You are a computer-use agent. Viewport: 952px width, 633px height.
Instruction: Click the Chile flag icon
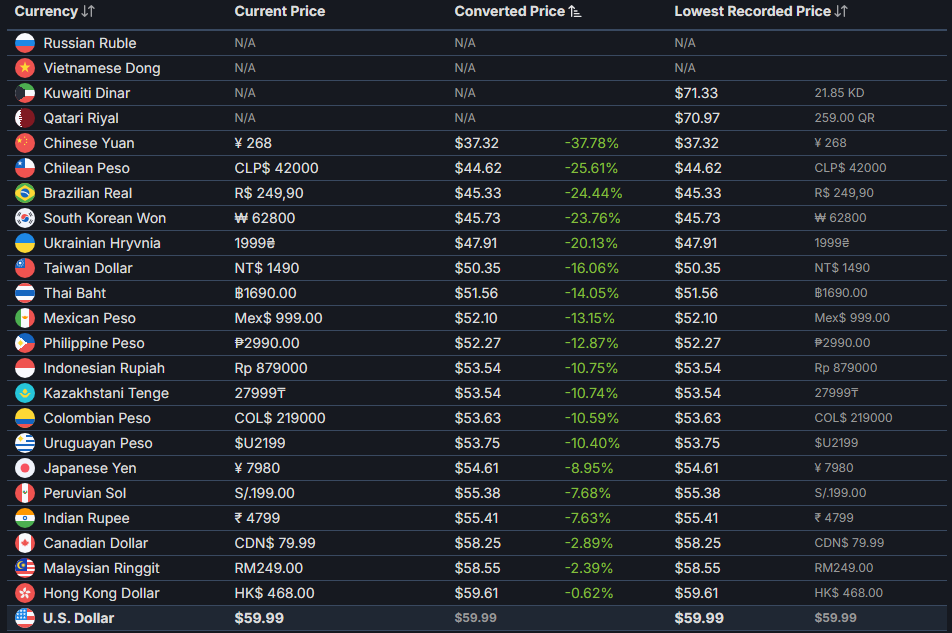click(x=25, y=168)
